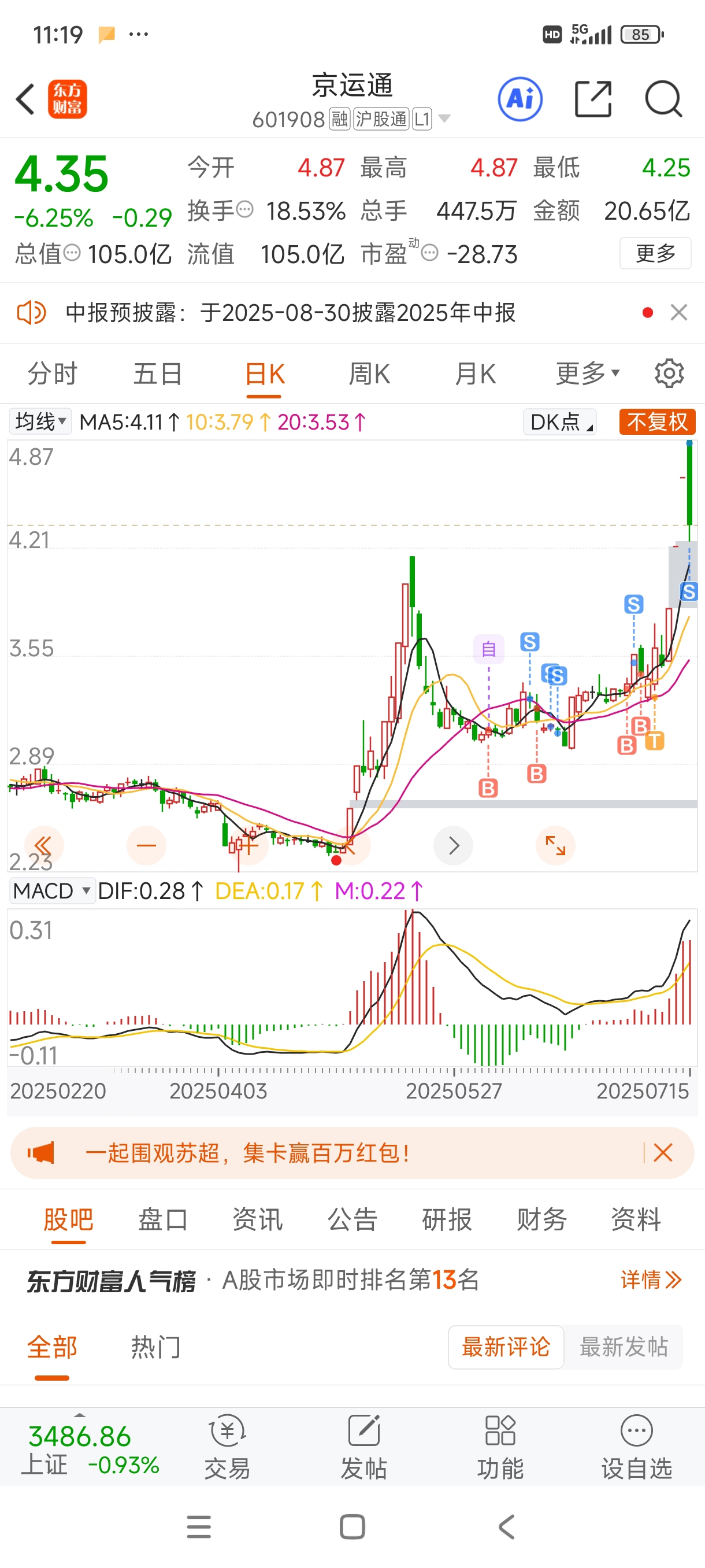The image size is (705, 1568).
Task: Tap the 融 margin trading tag
Action: 339,119
